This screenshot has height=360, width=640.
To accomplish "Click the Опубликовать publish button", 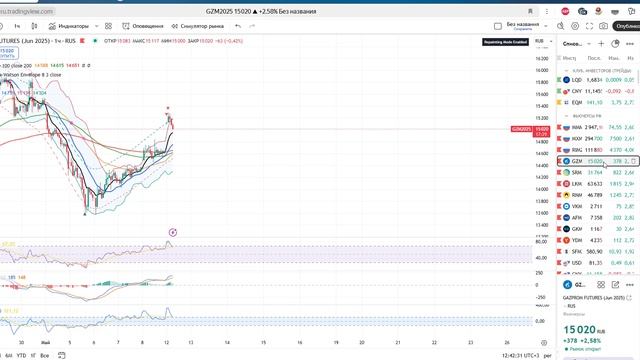I will (627, 26).
